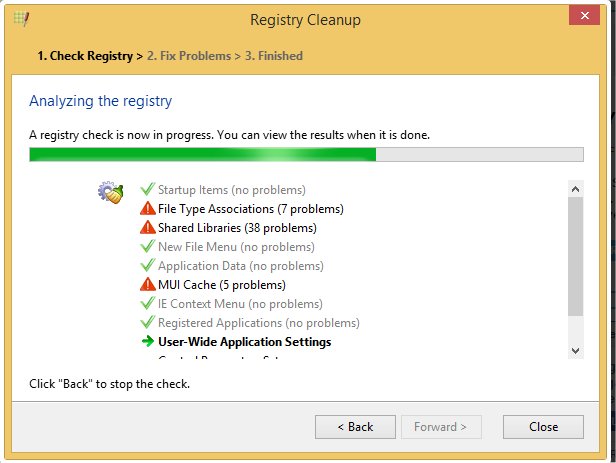This screenshot has height=463, width=616.
Task: Select the IE Context Menu result row
Action: (239, 304)
